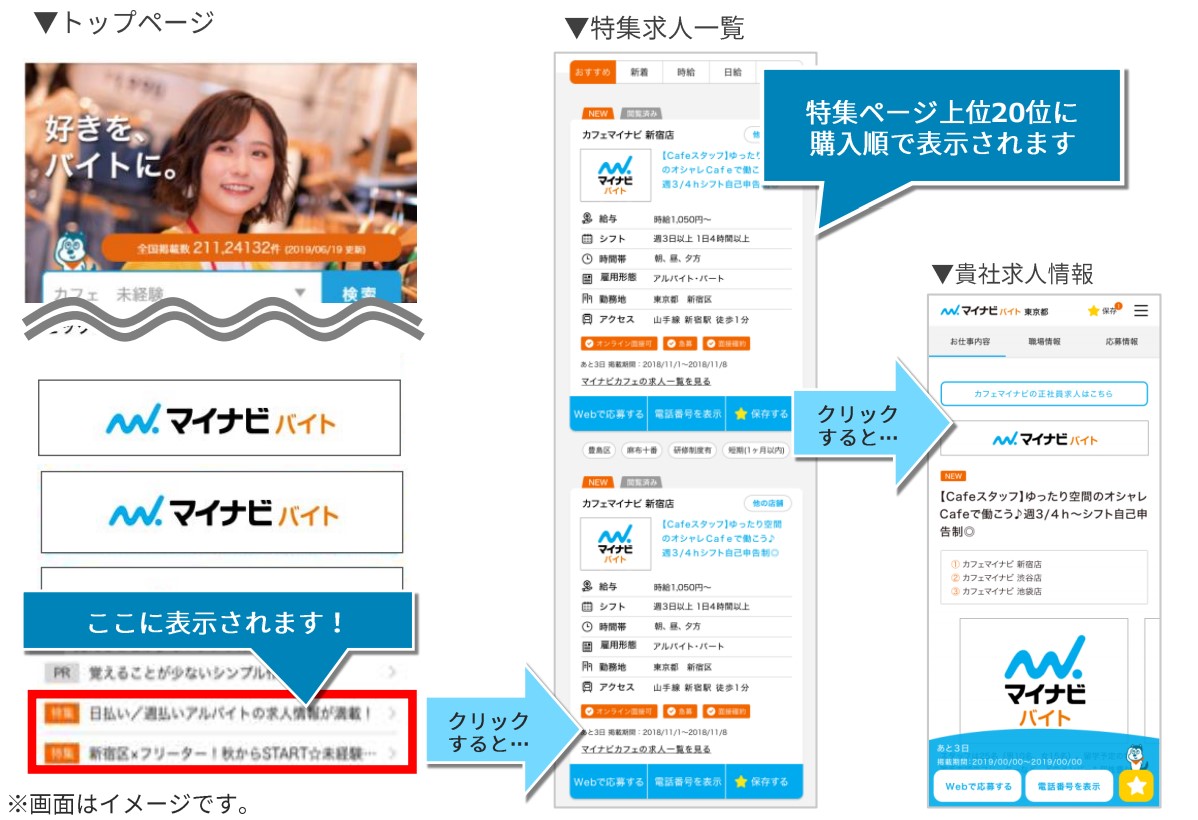
Task: Click Webで応募する in the first job card
Action: coord(609,414)
